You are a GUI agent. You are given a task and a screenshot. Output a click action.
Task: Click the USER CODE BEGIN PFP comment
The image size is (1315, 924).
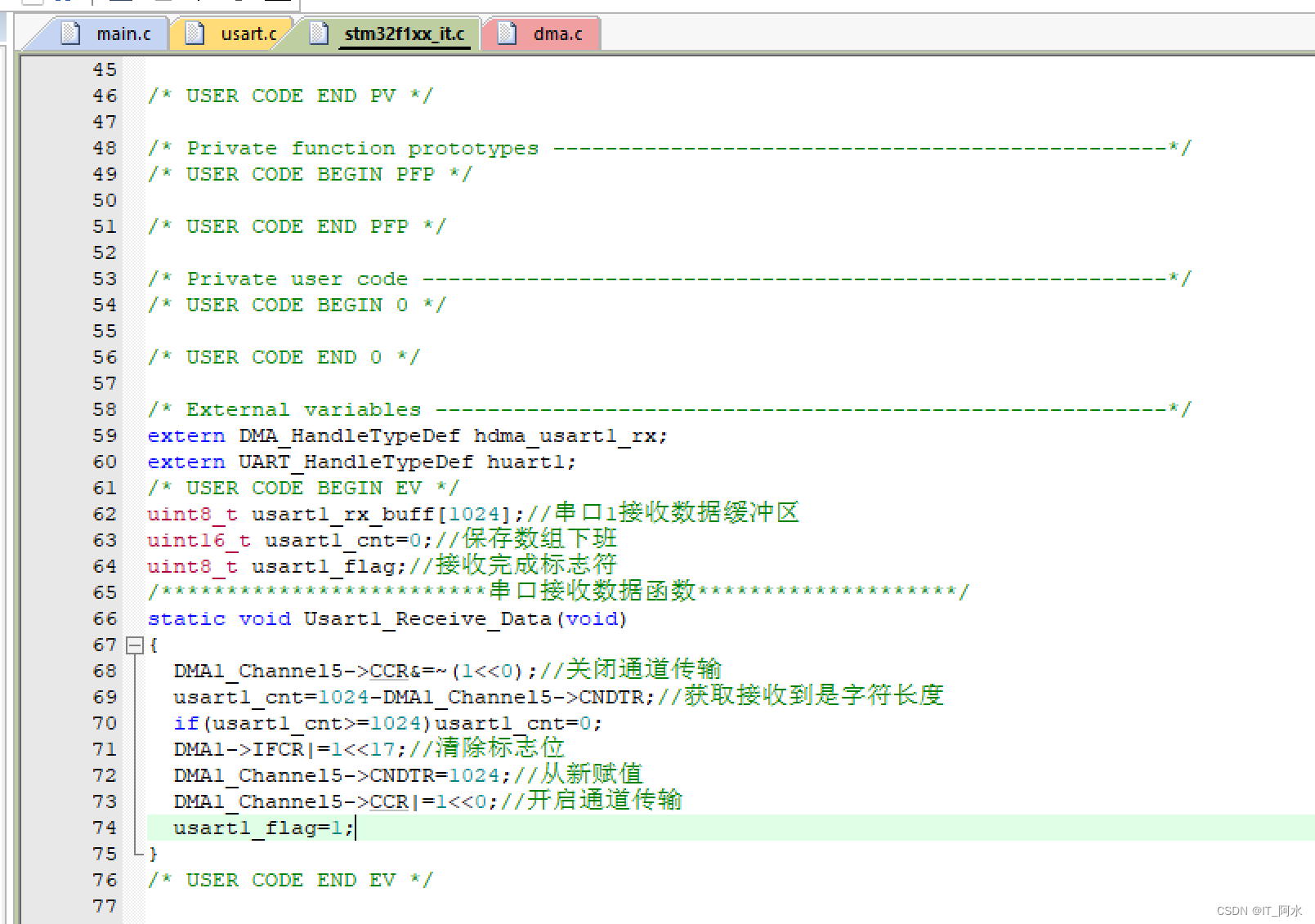pos(310,174)
